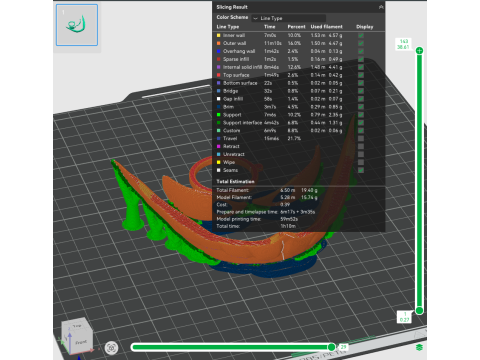Click the Display column header
Screen dimensions: 480x360
[x=364, y=27]
